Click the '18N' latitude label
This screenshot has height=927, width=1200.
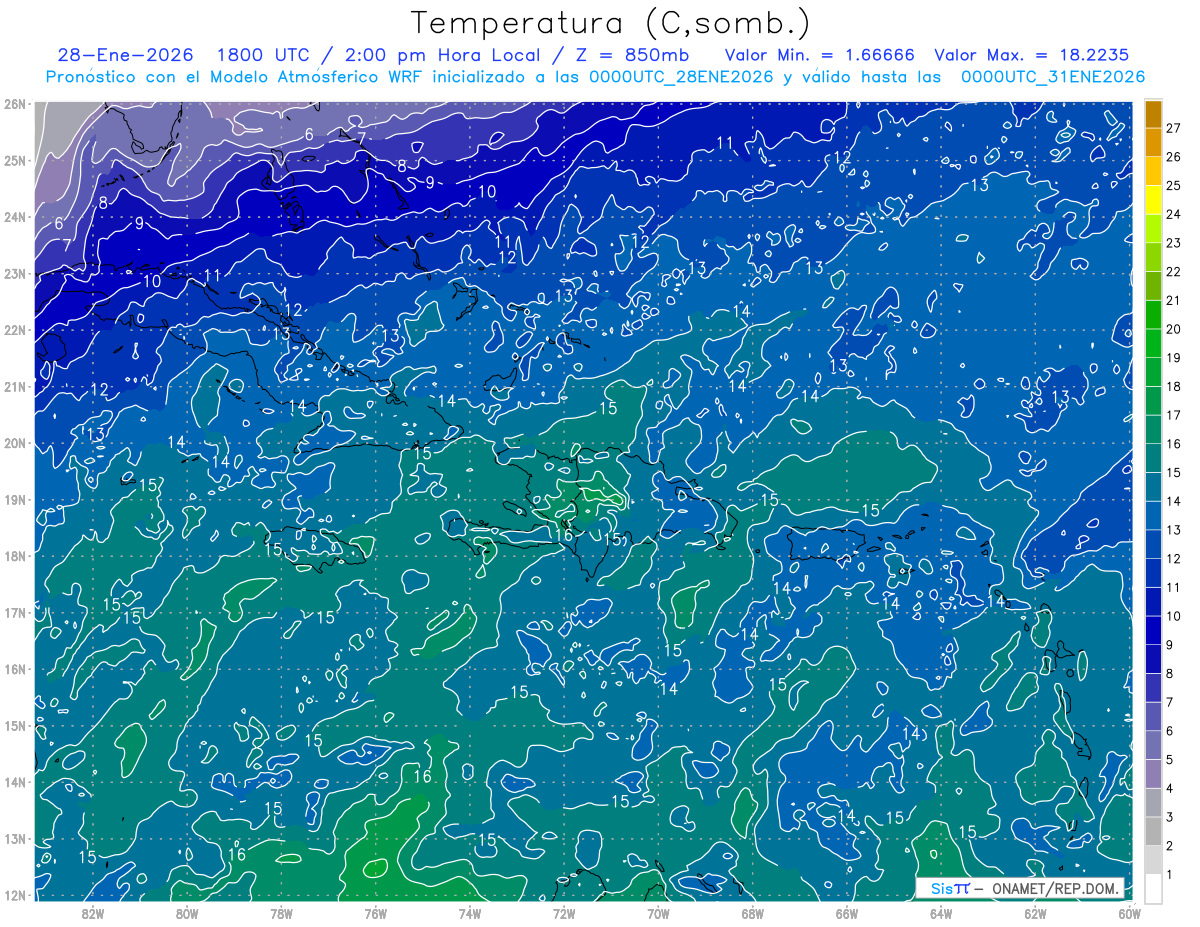(14, 556)
